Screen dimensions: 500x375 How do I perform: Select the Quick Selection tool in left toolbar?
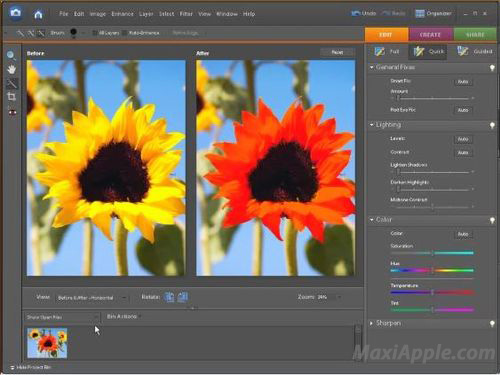(x=12, y=83)
